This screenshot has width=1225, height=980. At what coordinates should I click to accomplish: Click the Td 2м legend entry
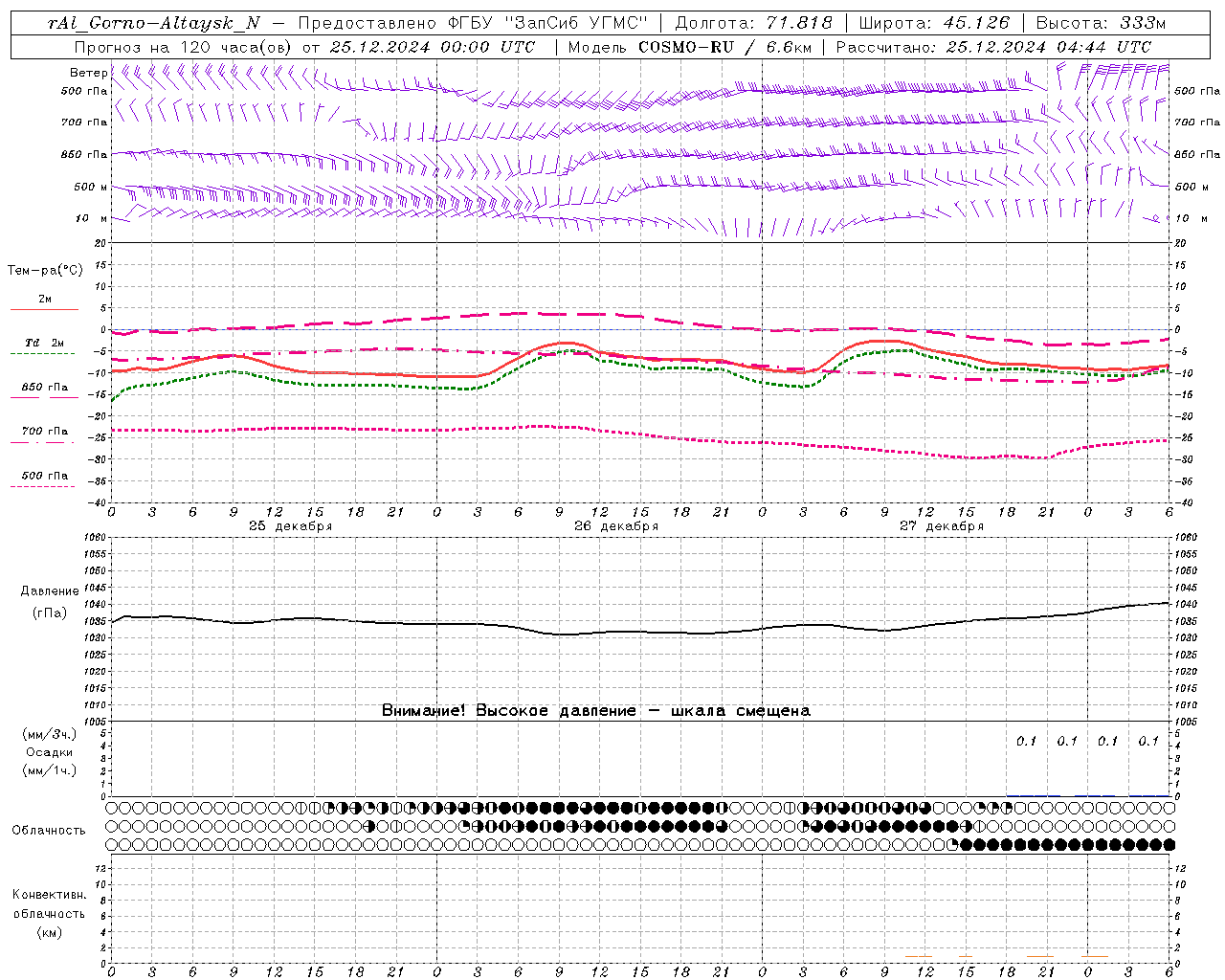[44, 343]
